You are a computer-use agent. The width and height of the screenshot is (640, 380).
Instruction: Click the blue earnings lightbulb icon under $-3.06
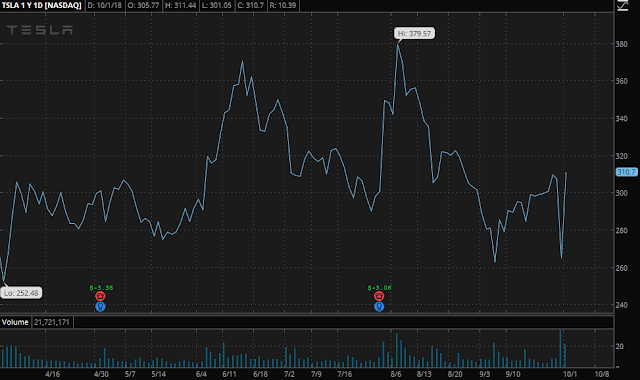[x=379, y=307]
